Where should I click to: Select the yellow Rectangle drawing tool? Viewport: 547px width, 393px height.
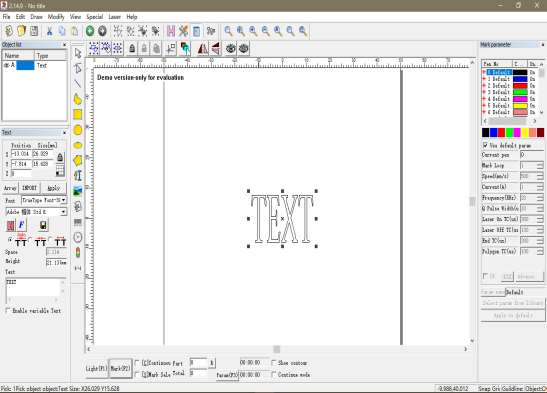click(78, 114)
